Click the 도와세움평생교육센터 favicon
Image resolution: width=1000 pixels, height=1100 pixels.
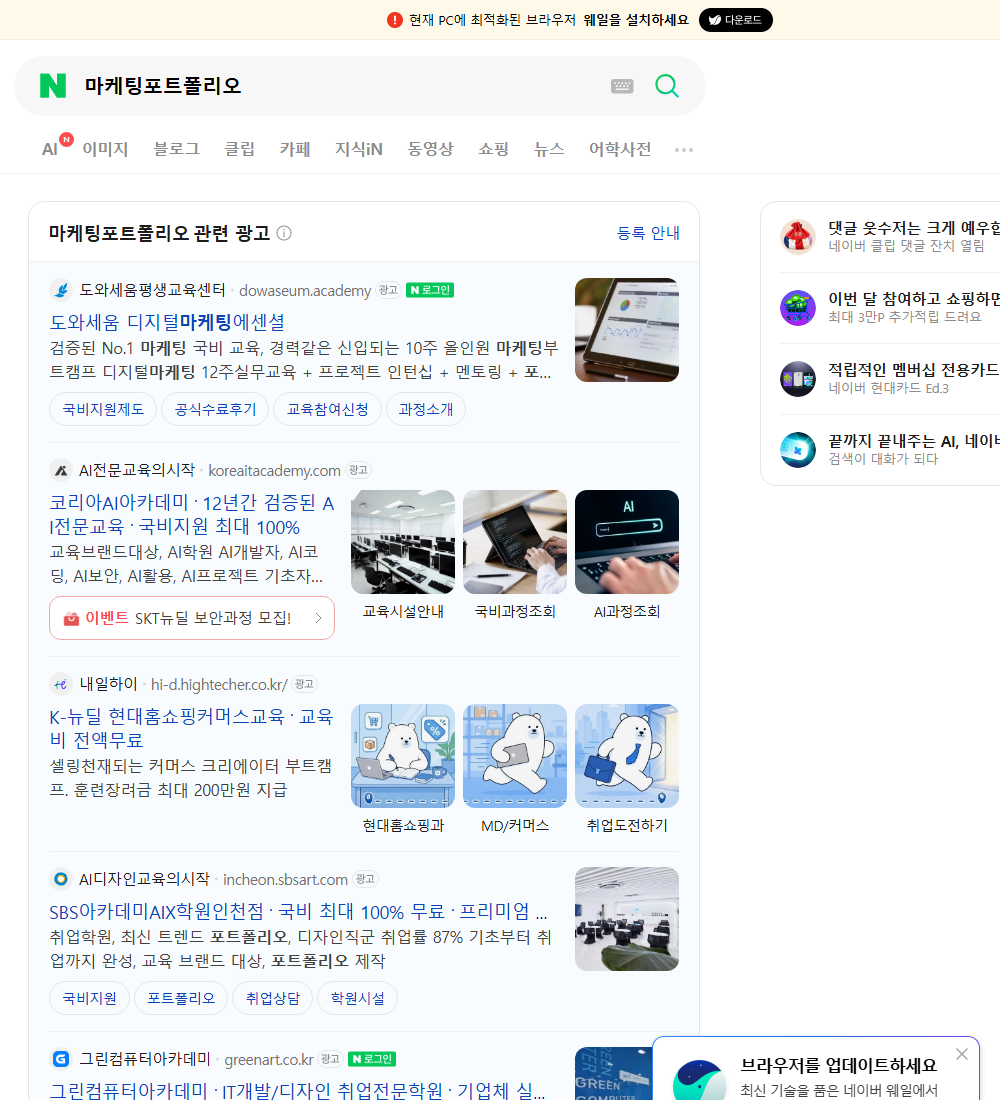pos(61,290)
